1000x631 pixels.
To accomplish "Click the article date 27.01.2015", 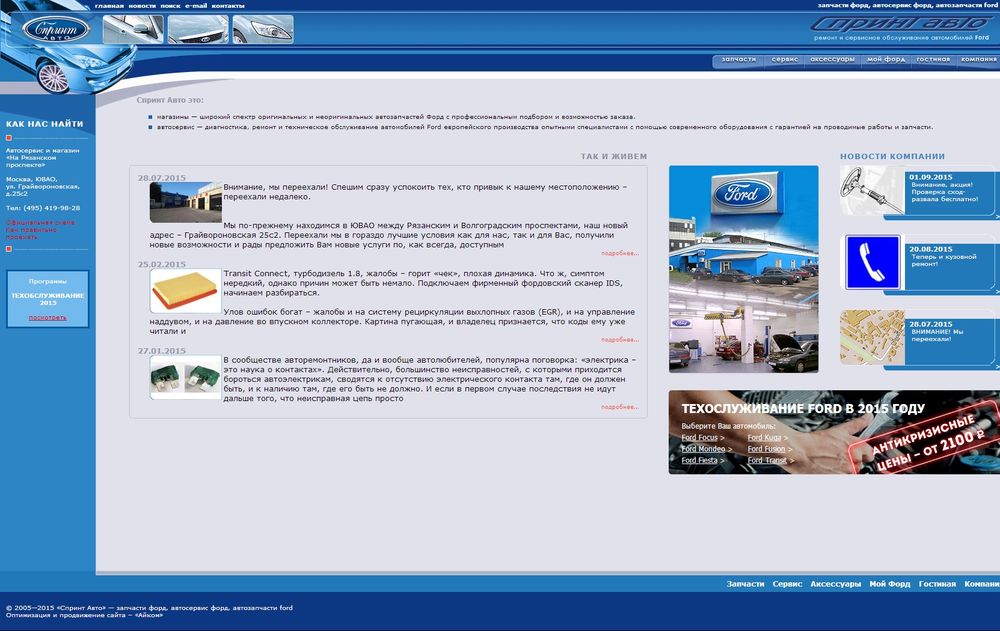I will tap(162, 351).
